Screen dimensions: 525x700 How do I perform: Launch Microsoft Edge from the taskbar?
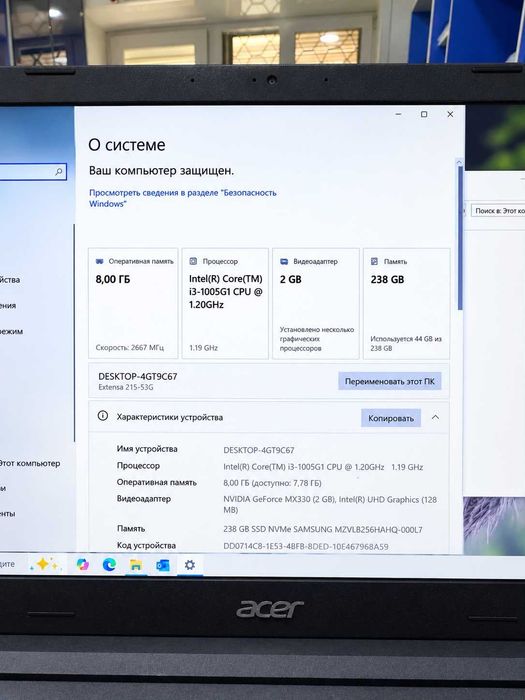[109, 565]
